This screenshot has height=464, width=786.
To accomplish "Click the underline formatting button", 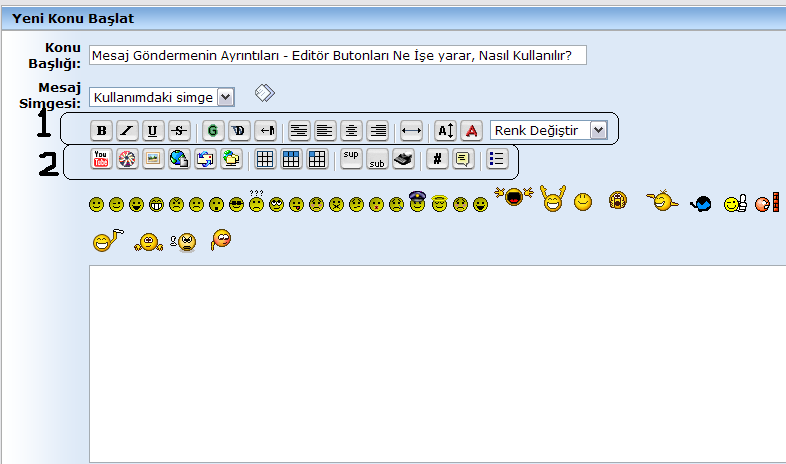I will tap(153, 130).
